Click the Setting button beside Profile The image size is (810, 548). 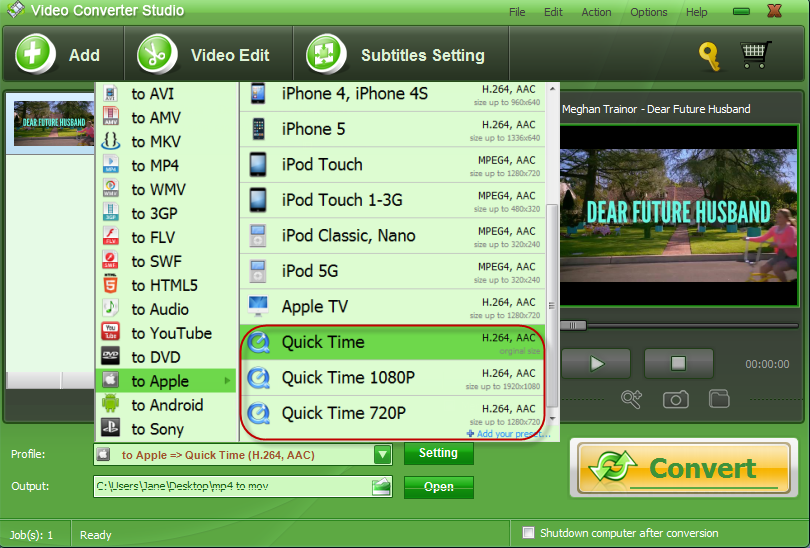(x=438, y=453)
